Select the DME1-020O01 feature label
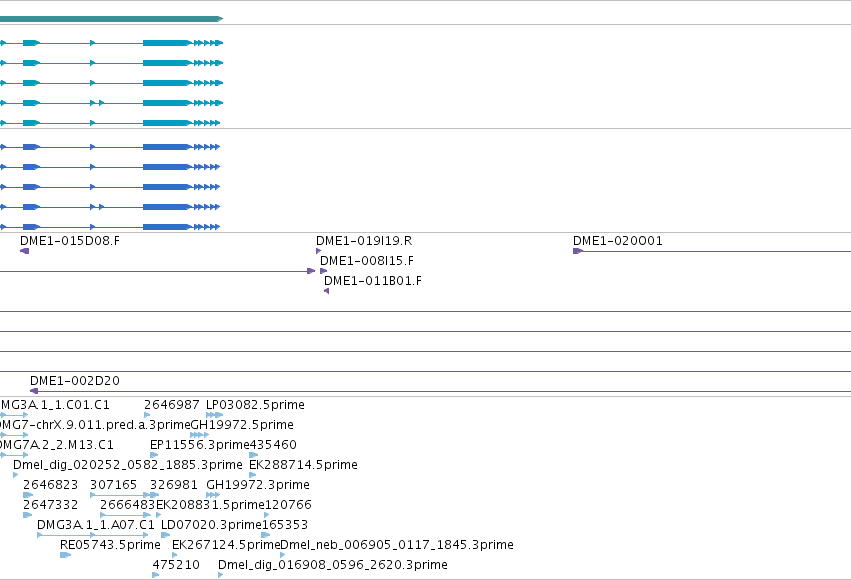Image resolution: width=851 pixels, height=580 pixels. point(618,241)
